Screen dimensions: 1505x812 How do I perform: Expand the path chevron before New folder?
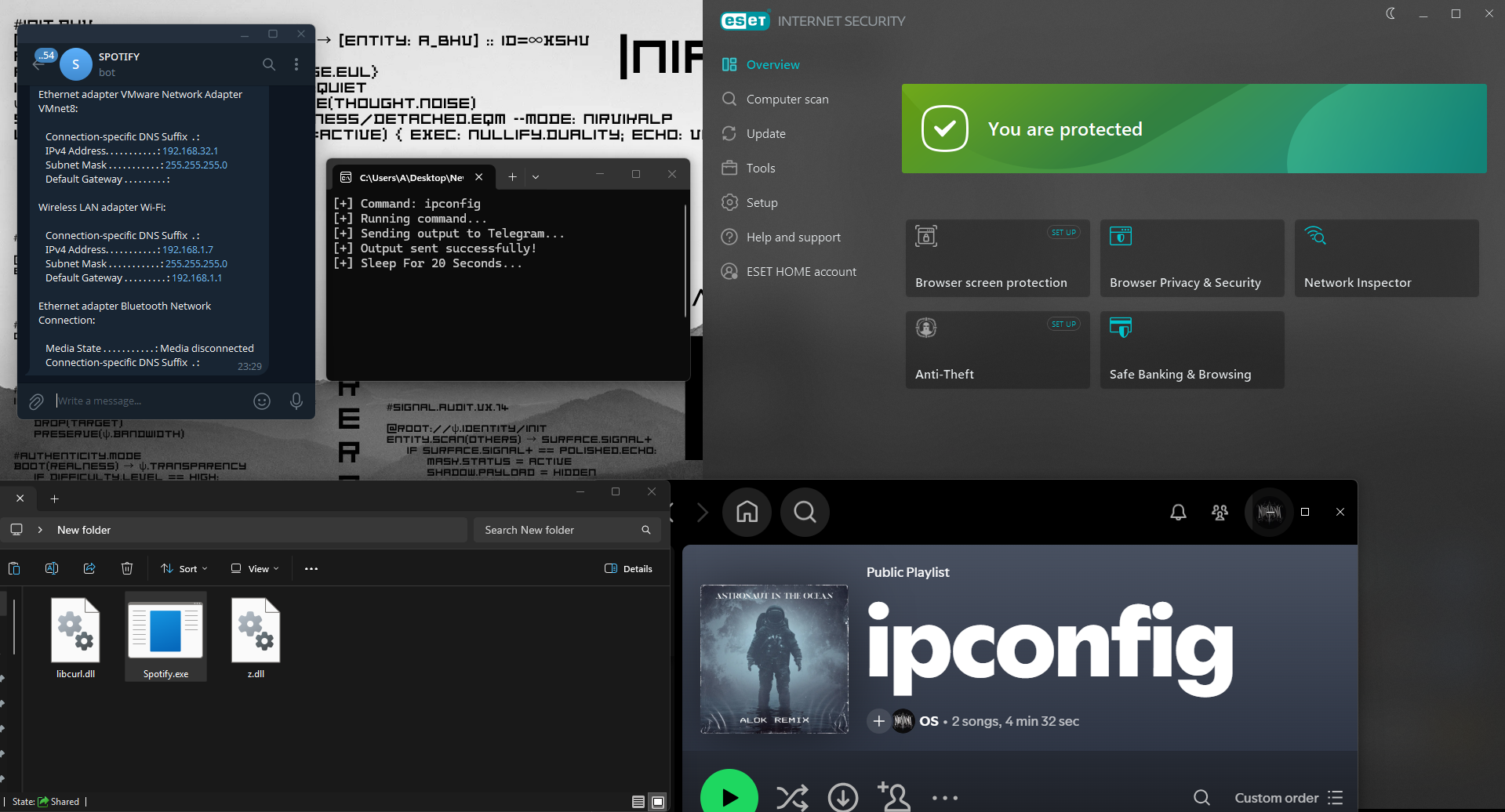[40, 530]
